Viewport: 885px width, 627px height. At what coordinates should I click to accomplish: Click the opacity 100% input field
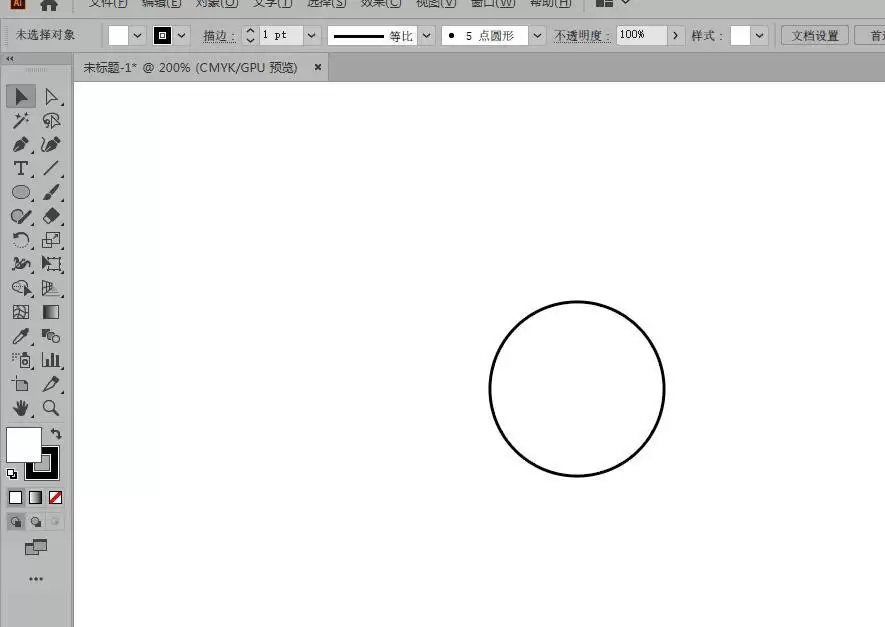641,35
